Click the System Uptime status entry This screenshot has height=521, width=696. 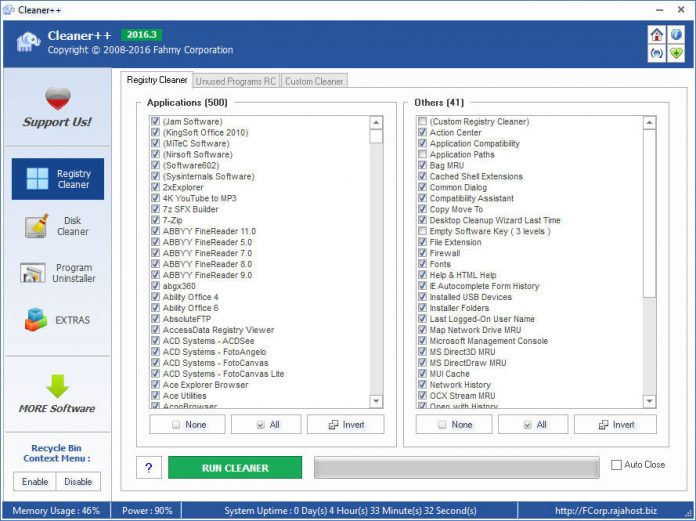350,510
